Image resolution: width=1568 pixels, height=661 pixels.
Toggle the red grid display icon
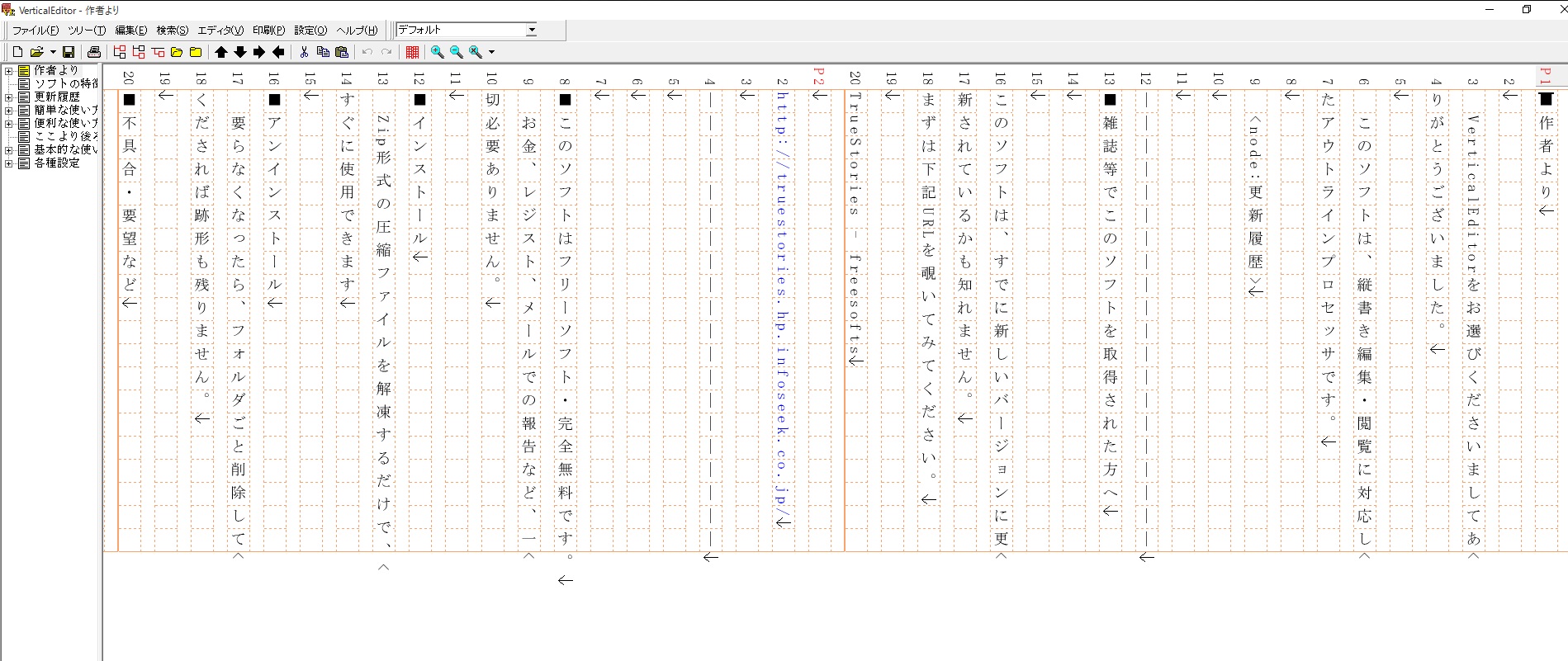412,52
